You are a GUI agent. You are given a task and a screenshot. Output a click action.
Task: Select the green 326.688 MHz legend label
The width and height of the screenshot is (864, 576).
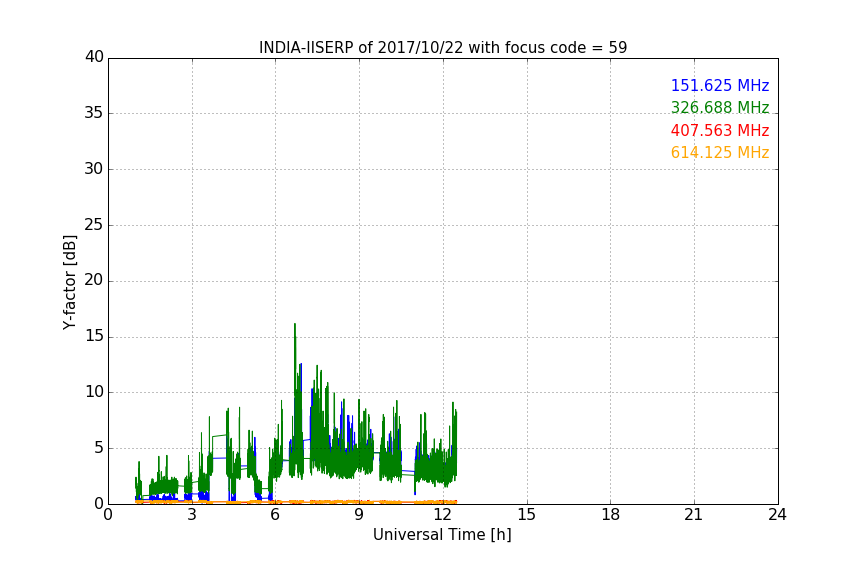click(x=720, y=107)
